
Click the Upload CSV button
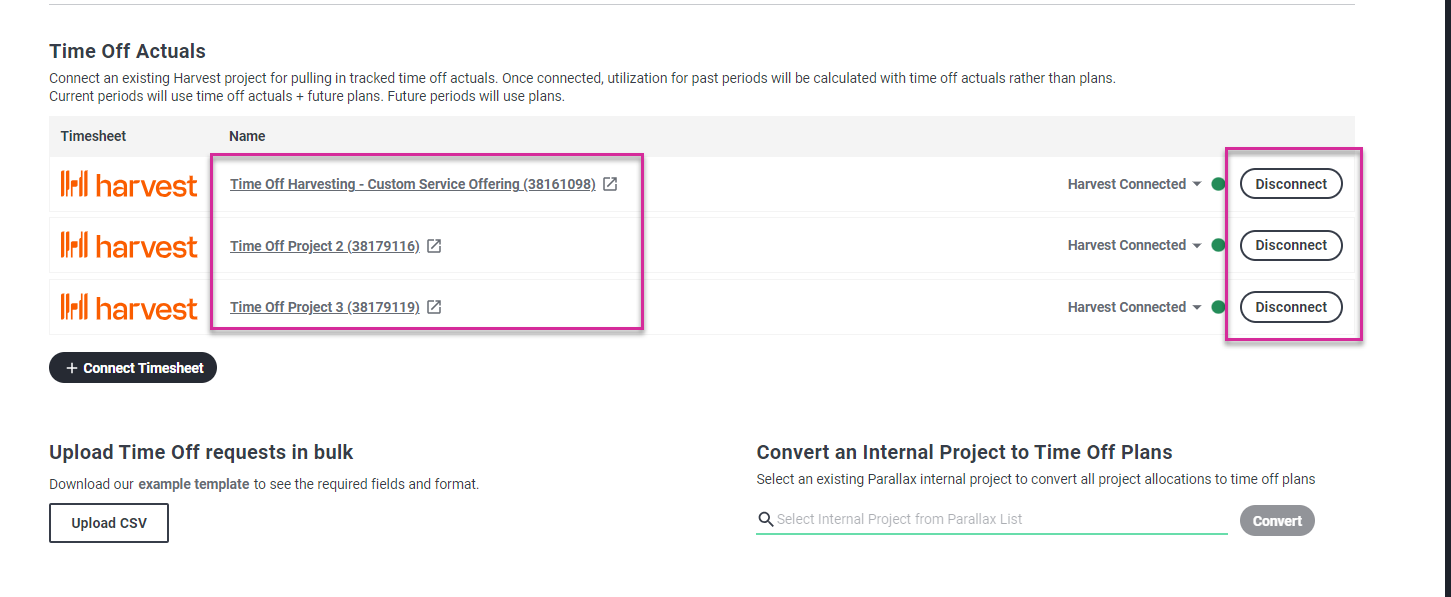(109, 523)
